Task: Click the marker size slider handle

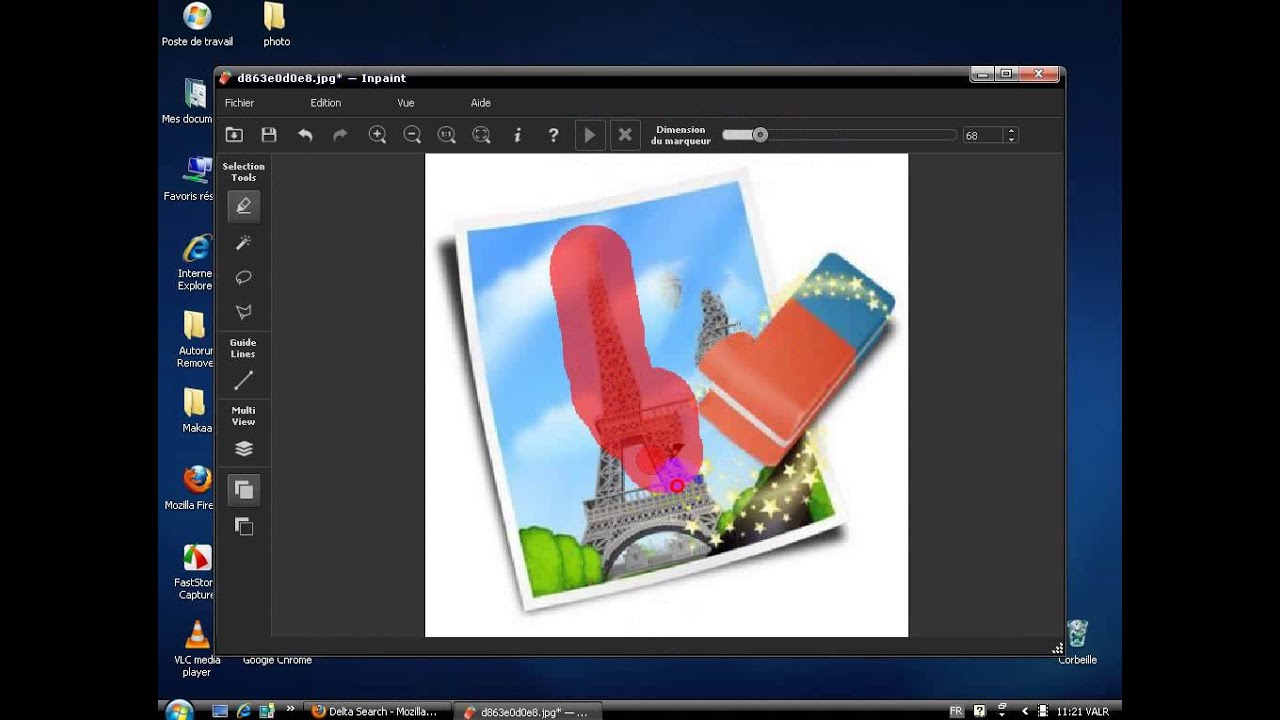Action: pos(760,135)
